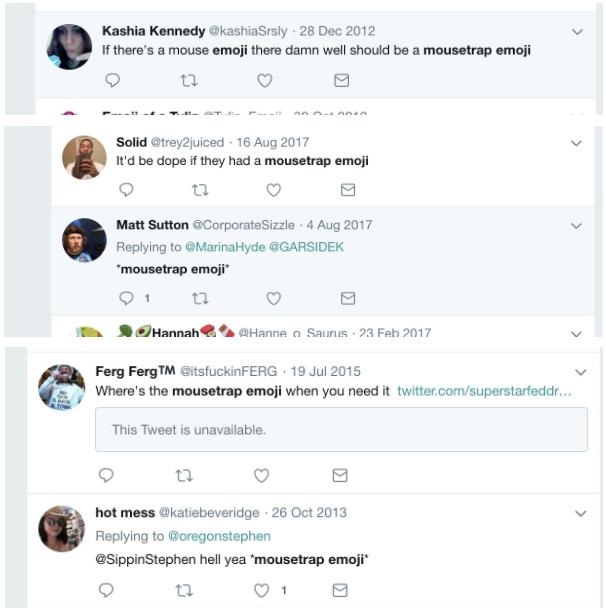
Task: Reply to Matt Sutton's tweet
Action: tap(126, 297)
